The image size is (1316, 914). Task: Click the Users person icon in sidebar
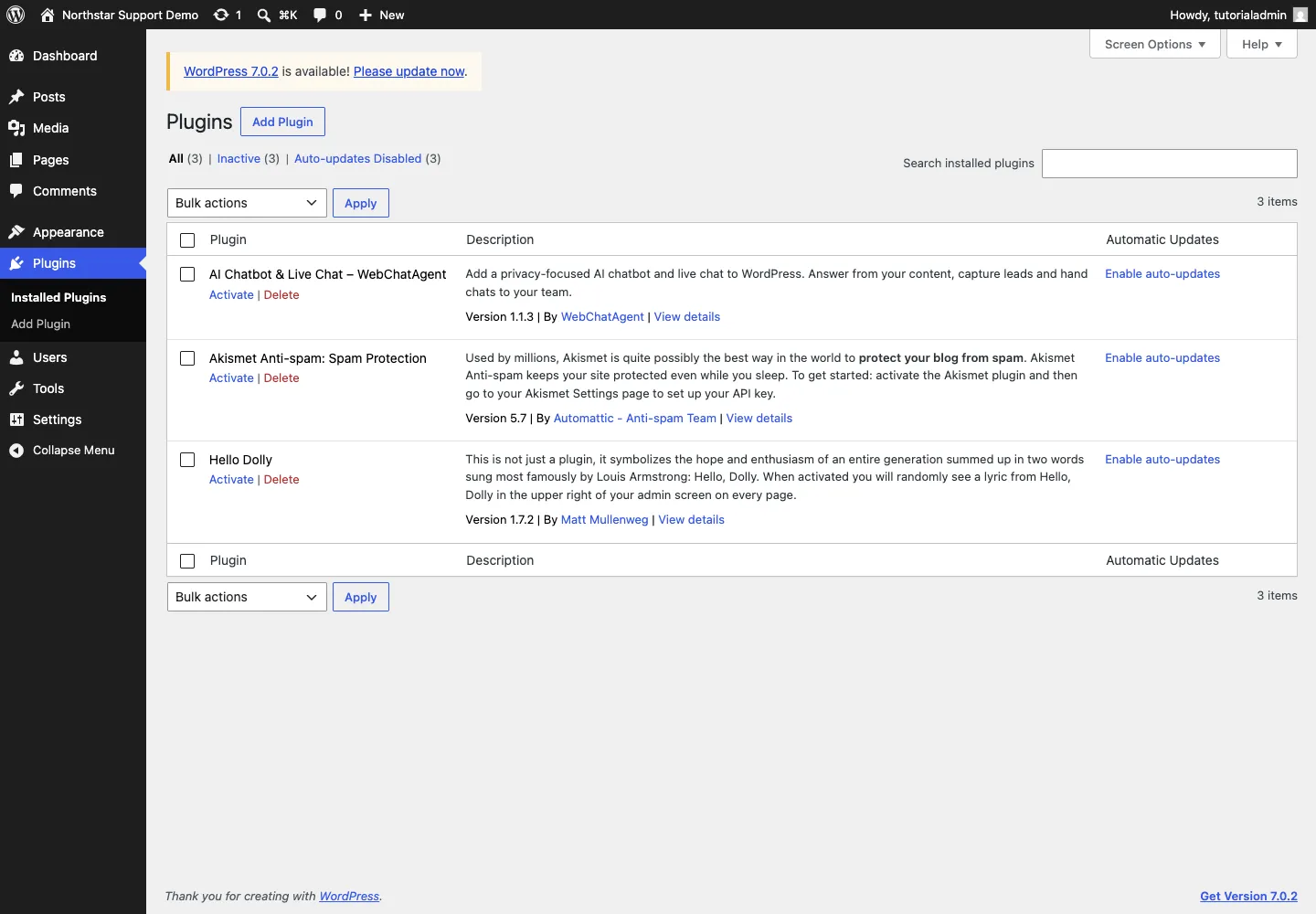pyautogui.click(x=16, y=357)
